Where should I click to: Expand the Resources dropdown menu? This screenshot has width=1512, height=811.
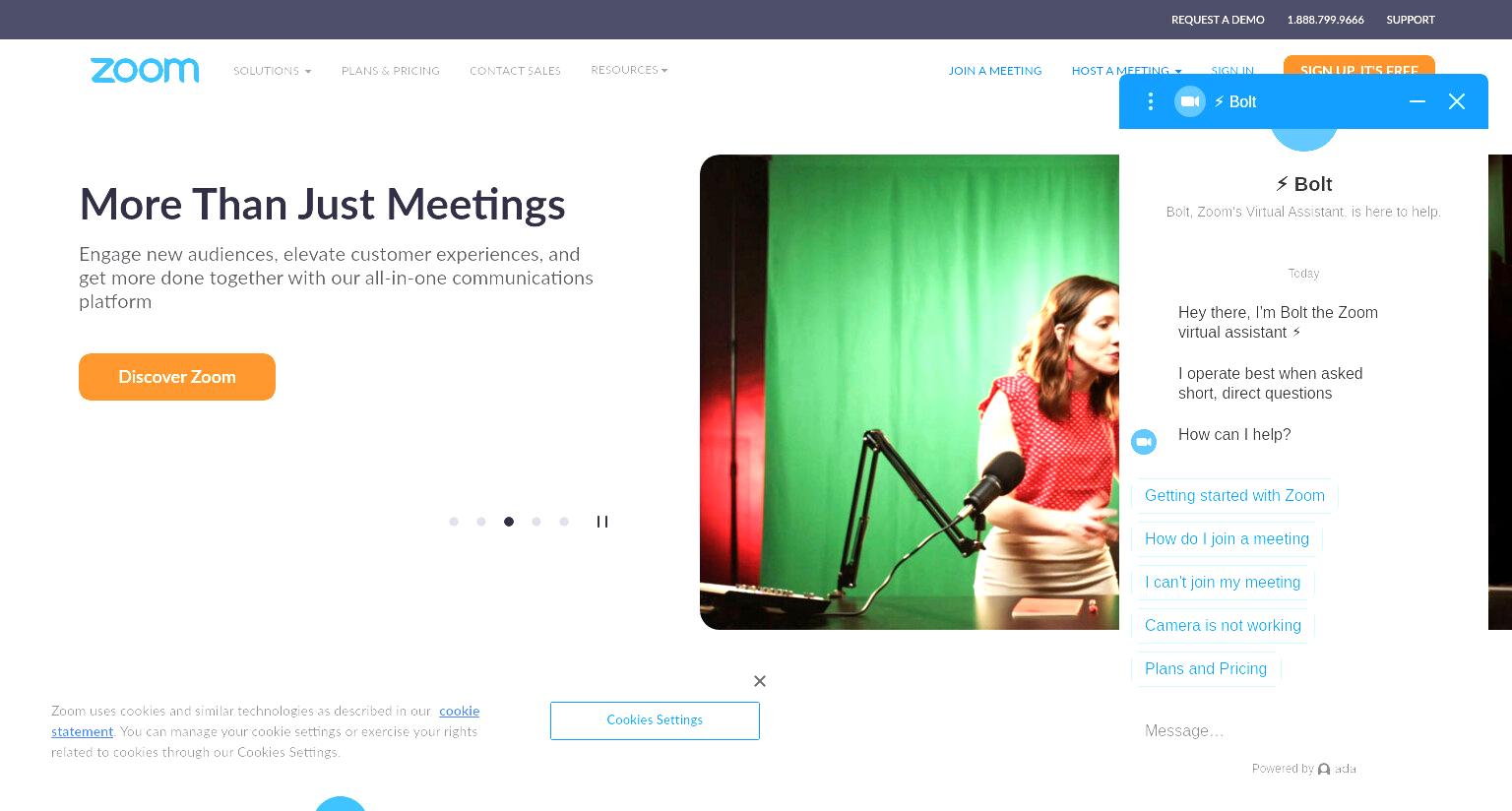[x=629, y=70]
